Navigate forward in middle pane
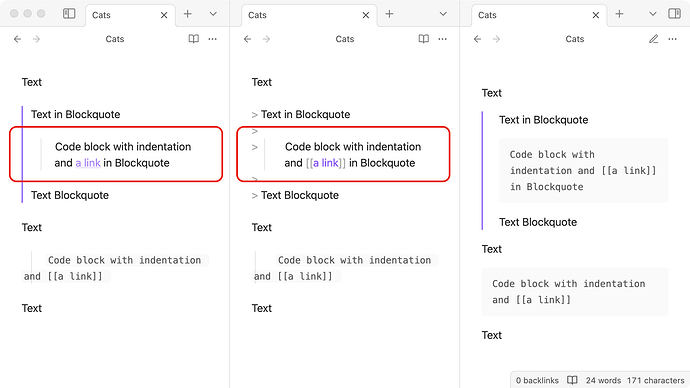The width and height of the screenshot is (690, 388). click(267, 39)
